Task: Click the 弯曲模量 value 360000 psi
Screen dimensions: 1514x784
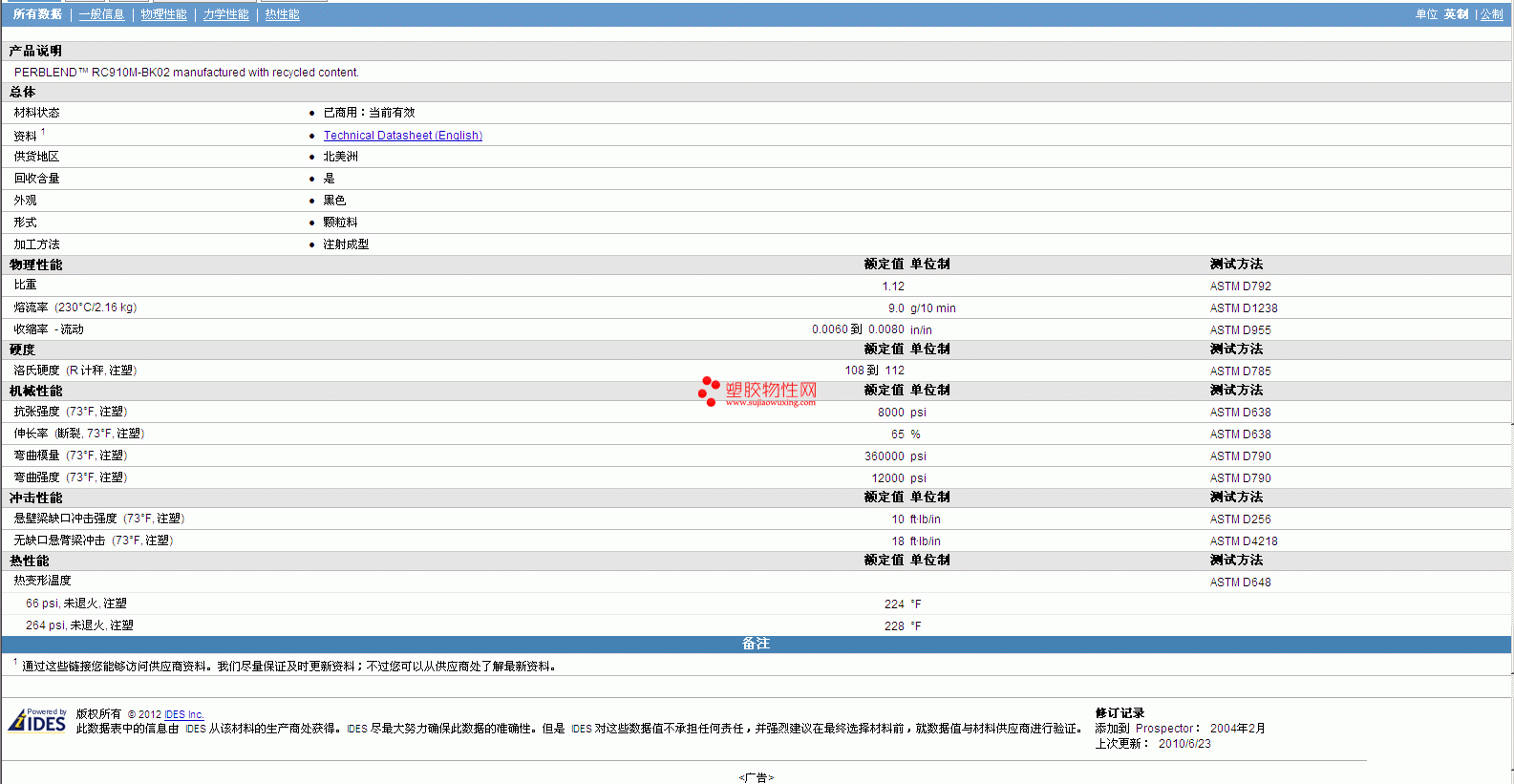Action: [x=895, y=456]
